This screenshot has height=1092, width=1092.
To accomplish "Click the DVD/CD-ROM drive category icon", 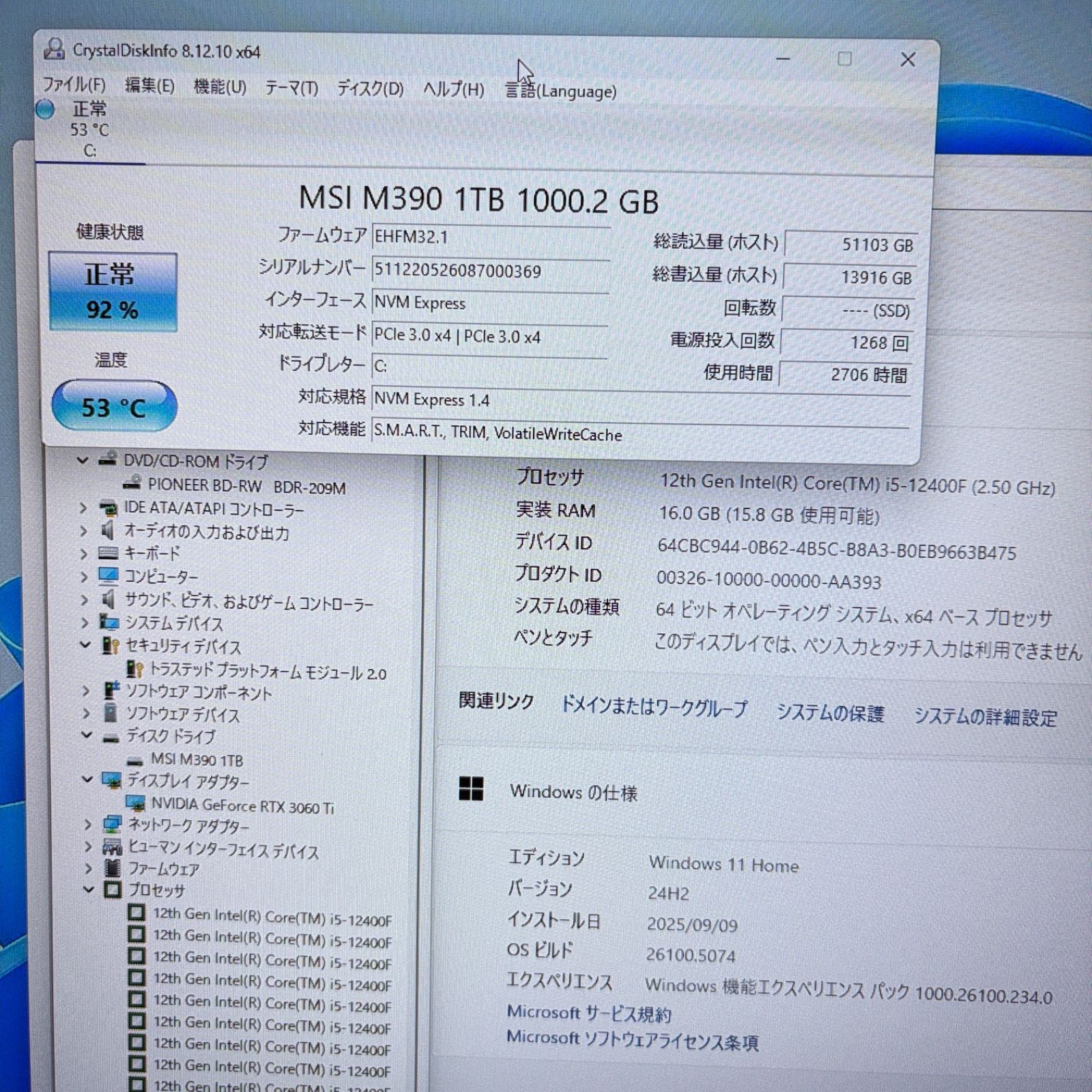I will [107, 459].
